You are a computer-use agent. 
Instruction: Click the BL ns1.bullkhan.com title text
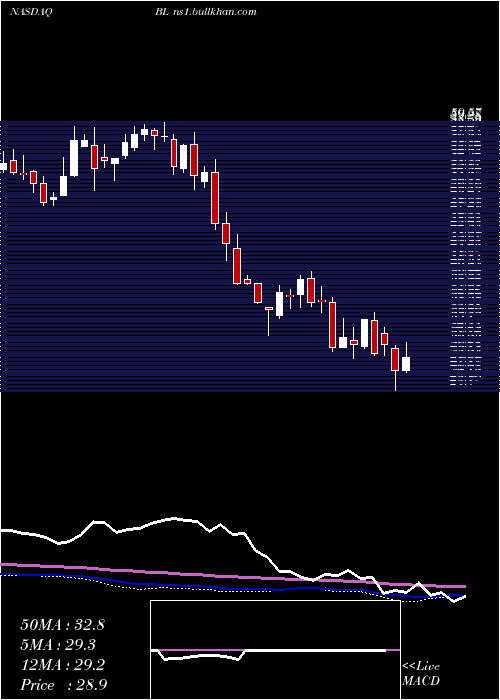click(206, 12)
